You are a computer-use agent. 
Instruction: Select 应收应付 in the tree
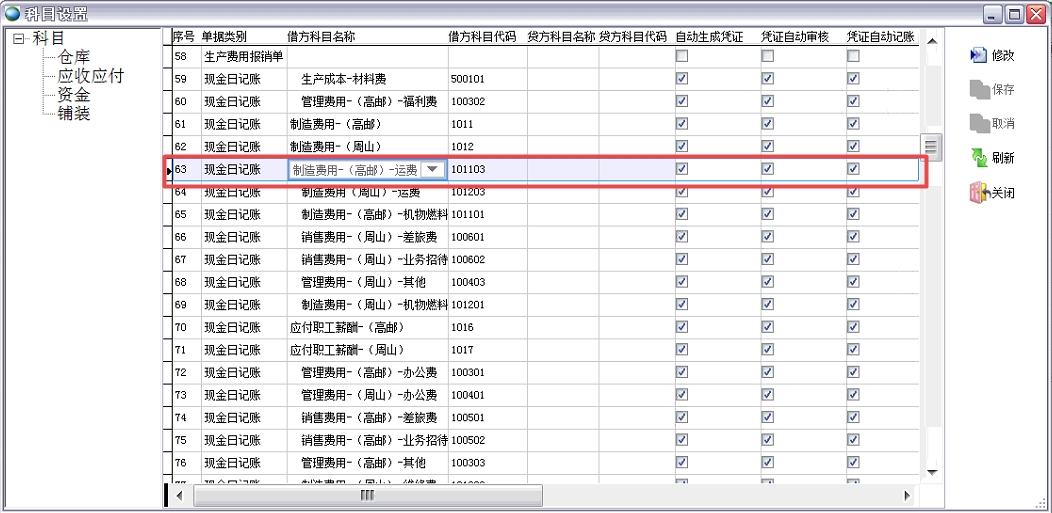90,76
